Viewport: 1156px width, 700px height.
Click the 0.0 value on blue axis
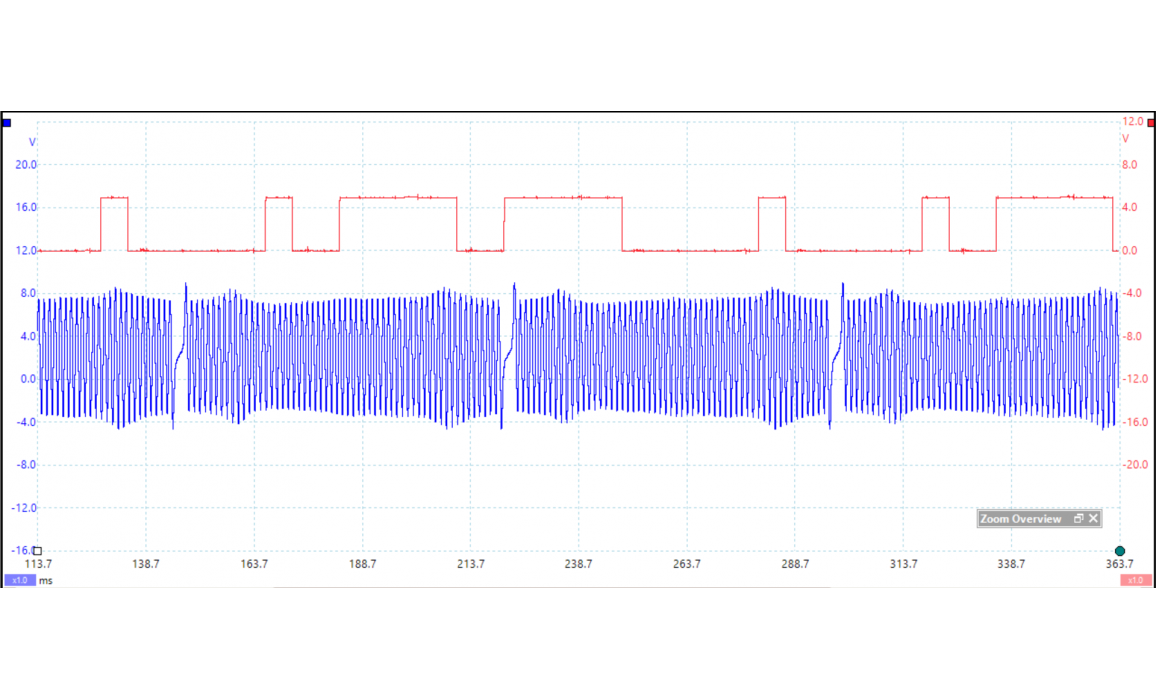[x=28, y=379]
